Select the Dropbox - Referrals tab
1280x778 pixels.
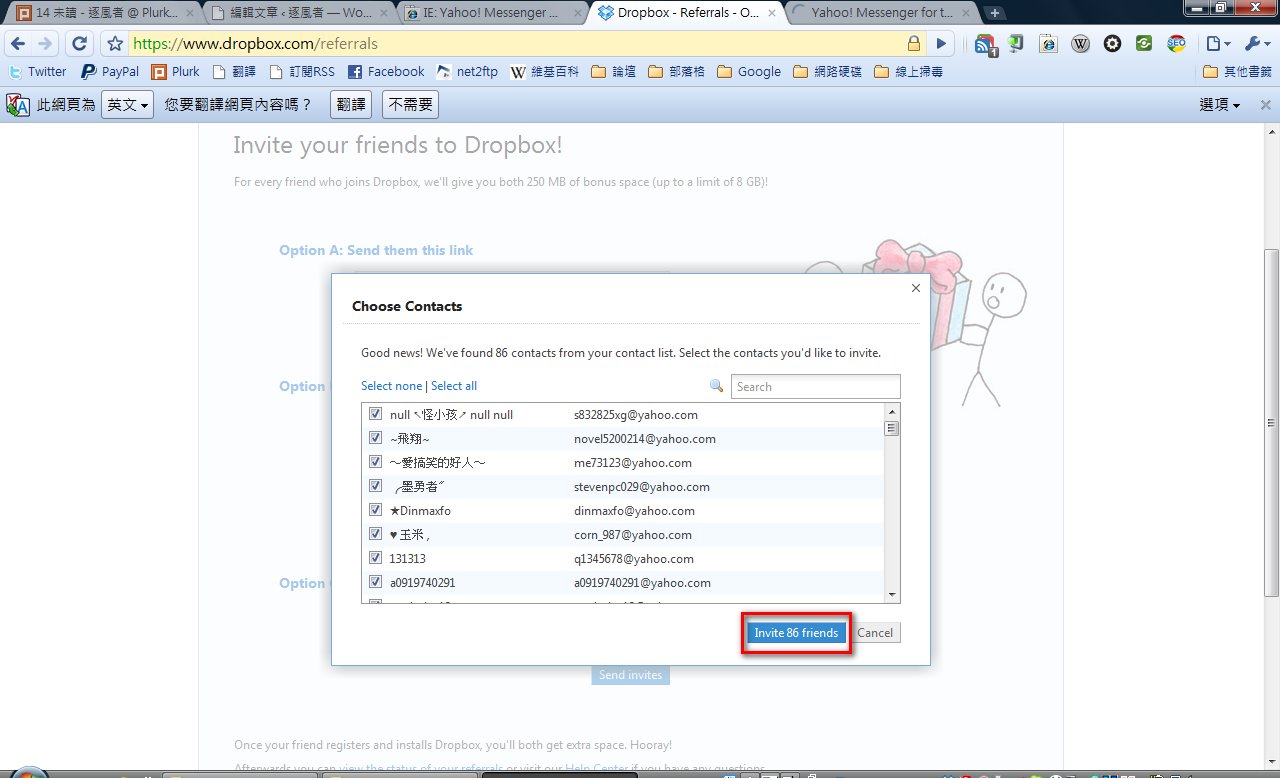click(686, 13)
